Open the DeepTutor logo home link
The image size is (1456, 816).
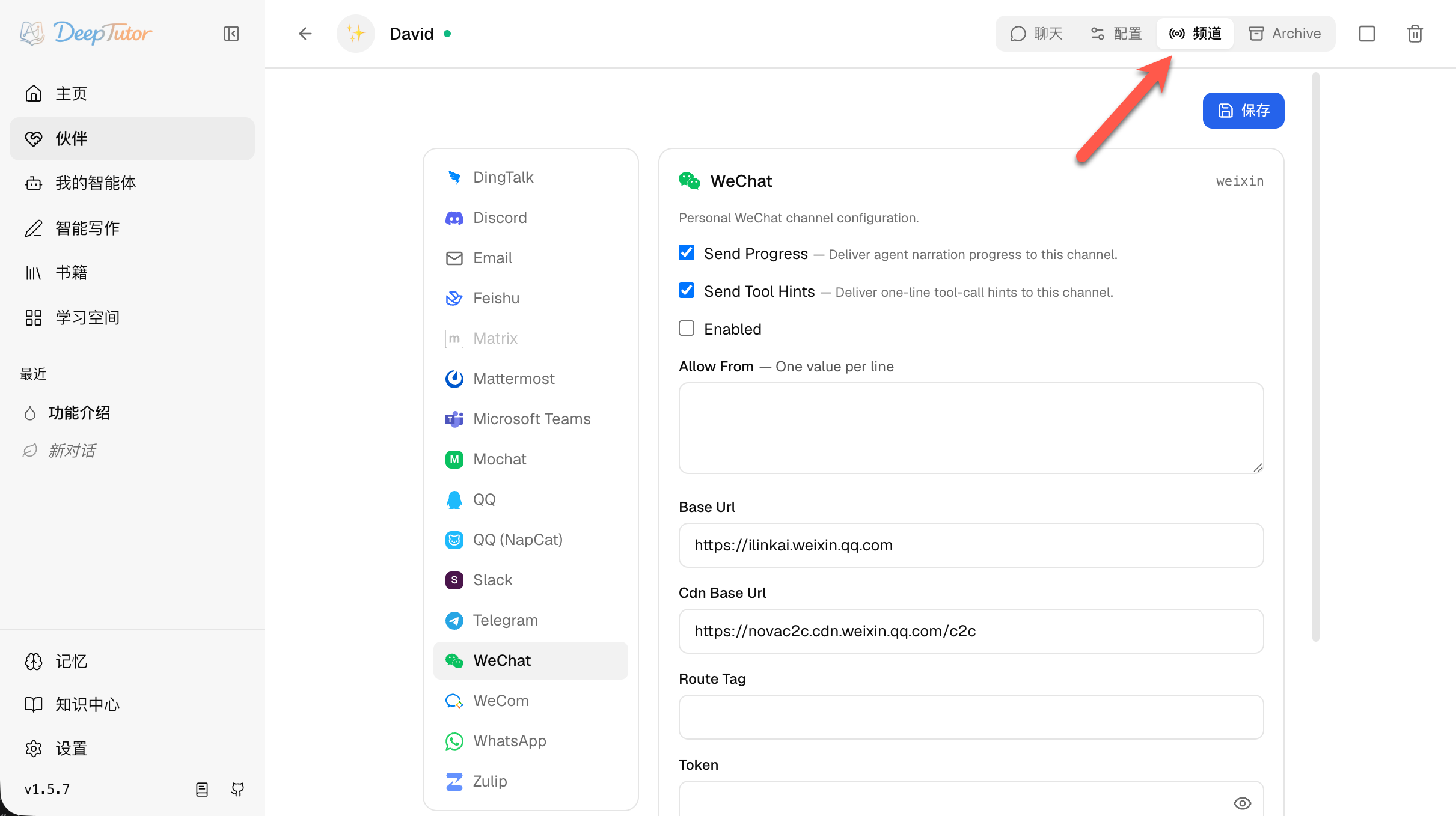point(85,33)
